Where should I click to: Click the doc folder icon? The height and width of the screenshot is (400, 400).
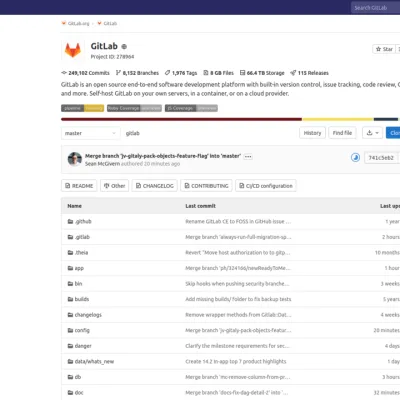[70, 392]
